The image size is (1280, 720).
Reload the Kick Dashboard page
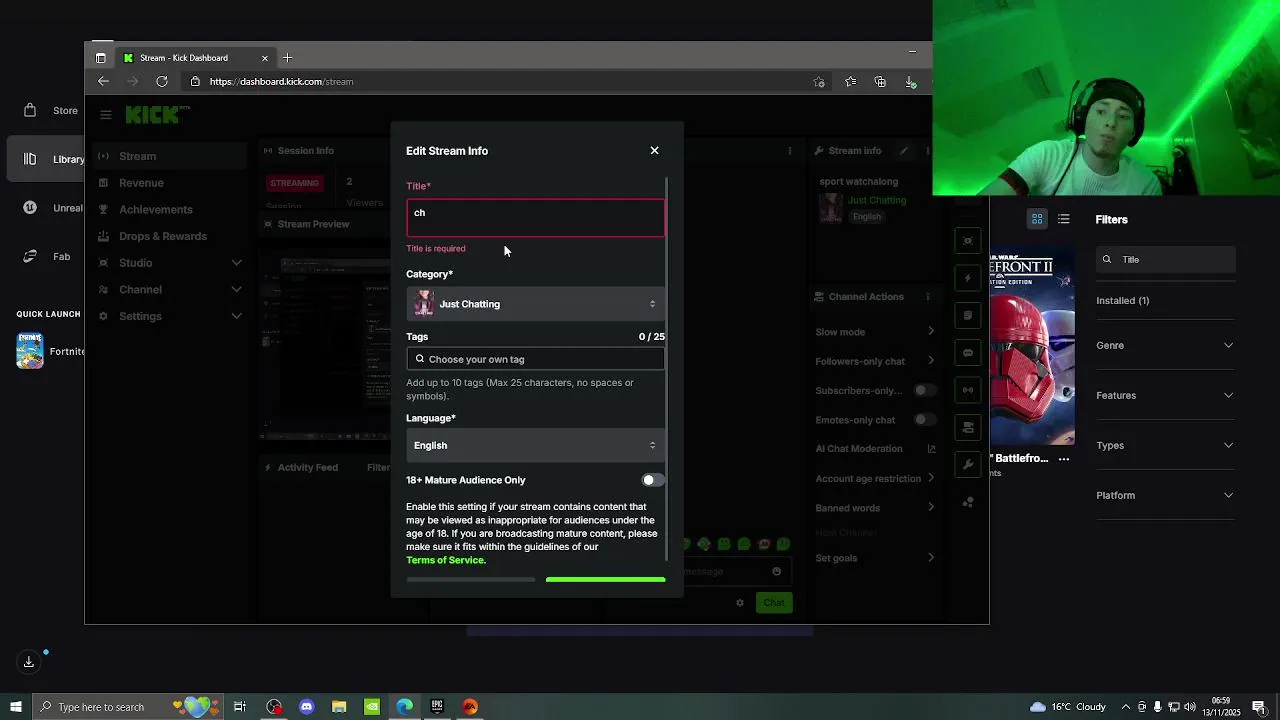click(162, 81)
